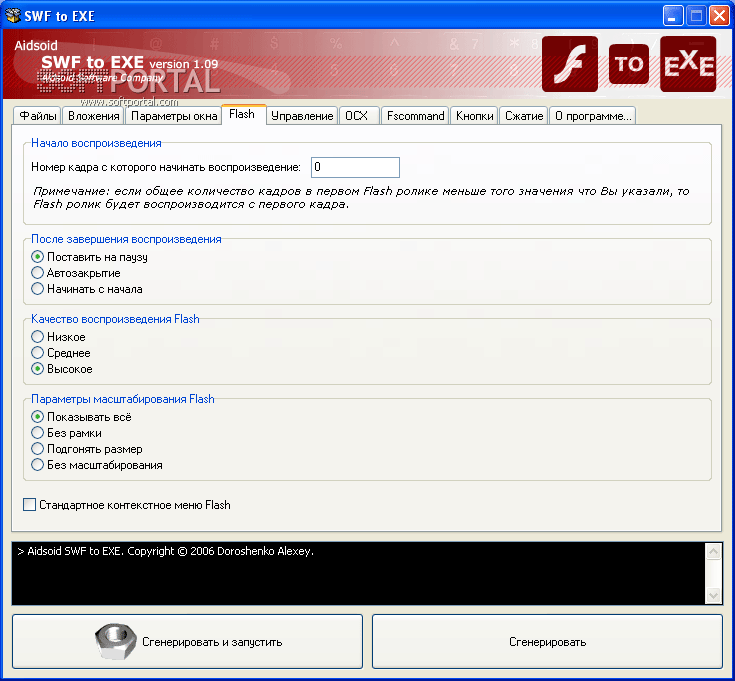
Task: Choose the Автозакрытие option
Action: tap(76, 273)
